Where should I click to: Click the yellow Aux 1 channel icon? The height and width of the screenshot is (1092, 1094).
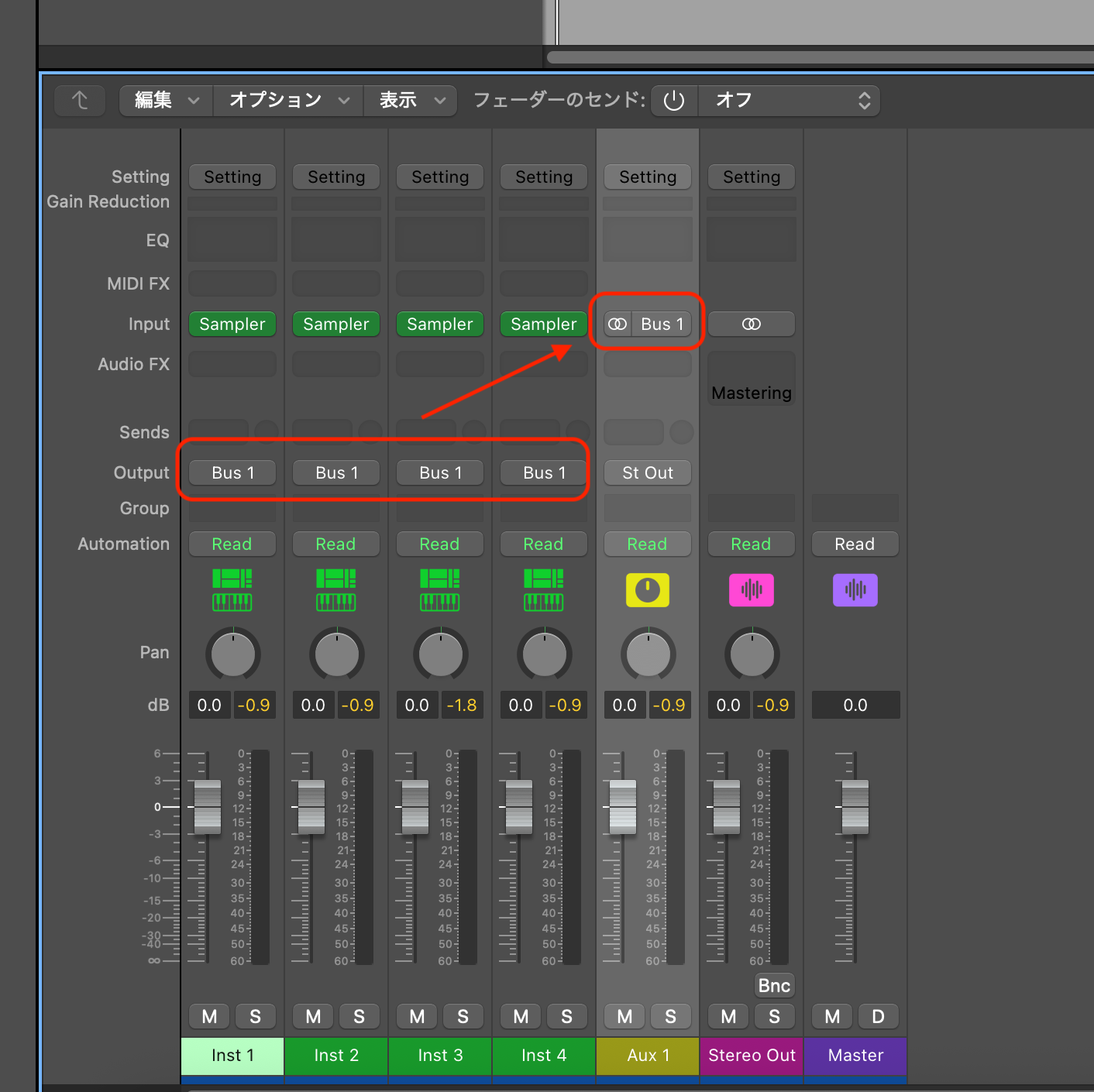[x=648, y=590]
